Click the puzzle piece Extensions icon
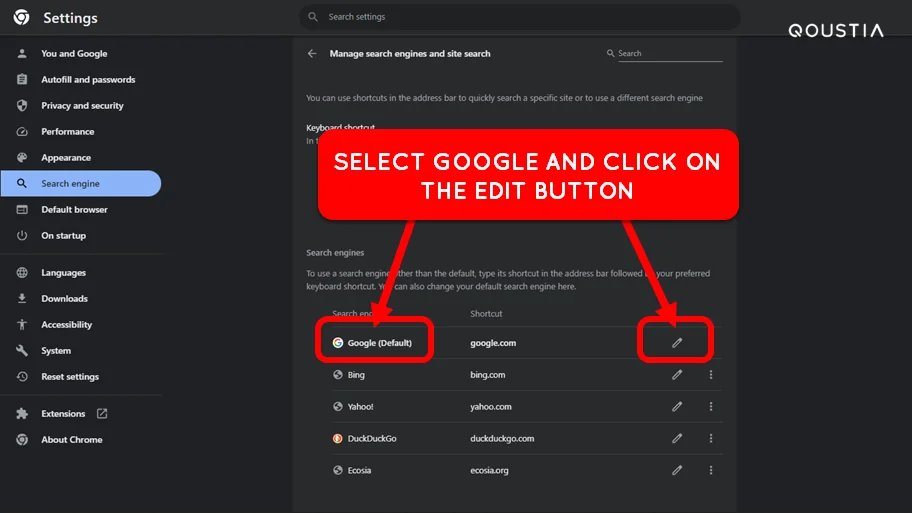 tap(22, 414)
